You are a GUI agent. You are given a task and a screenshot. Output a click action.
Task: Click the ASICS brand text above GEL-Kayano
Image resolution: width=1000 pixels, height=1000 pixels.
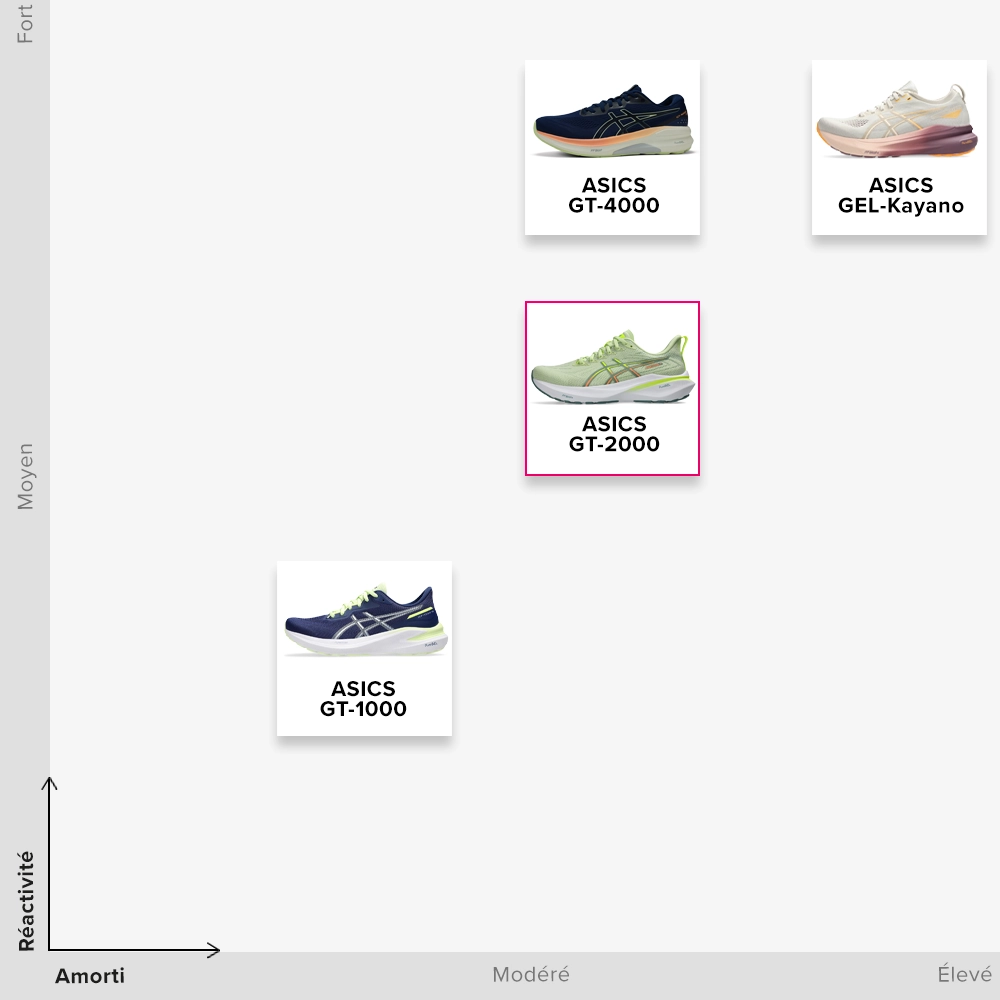900,185
